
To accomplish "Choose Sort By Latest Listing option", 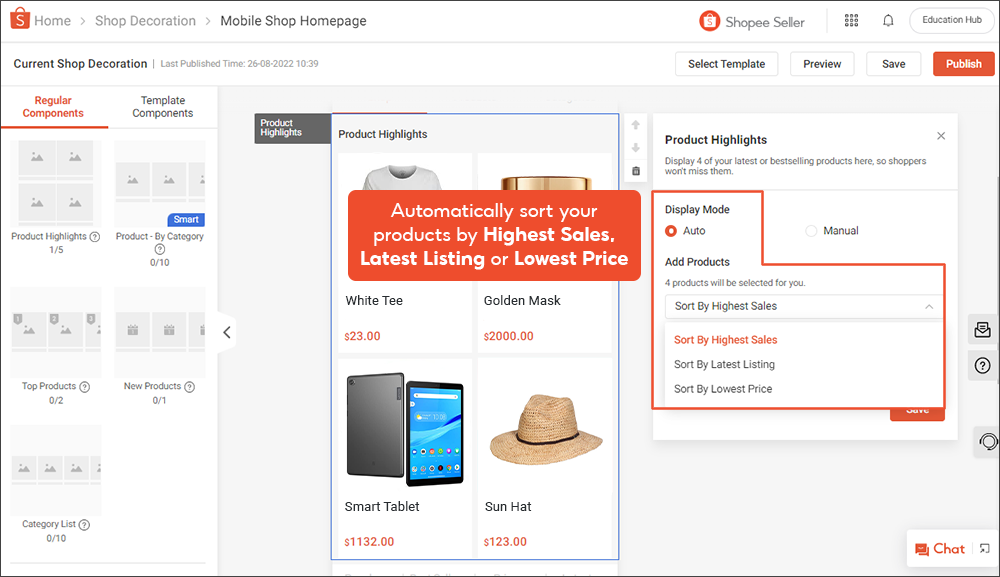I will (724, 365).
